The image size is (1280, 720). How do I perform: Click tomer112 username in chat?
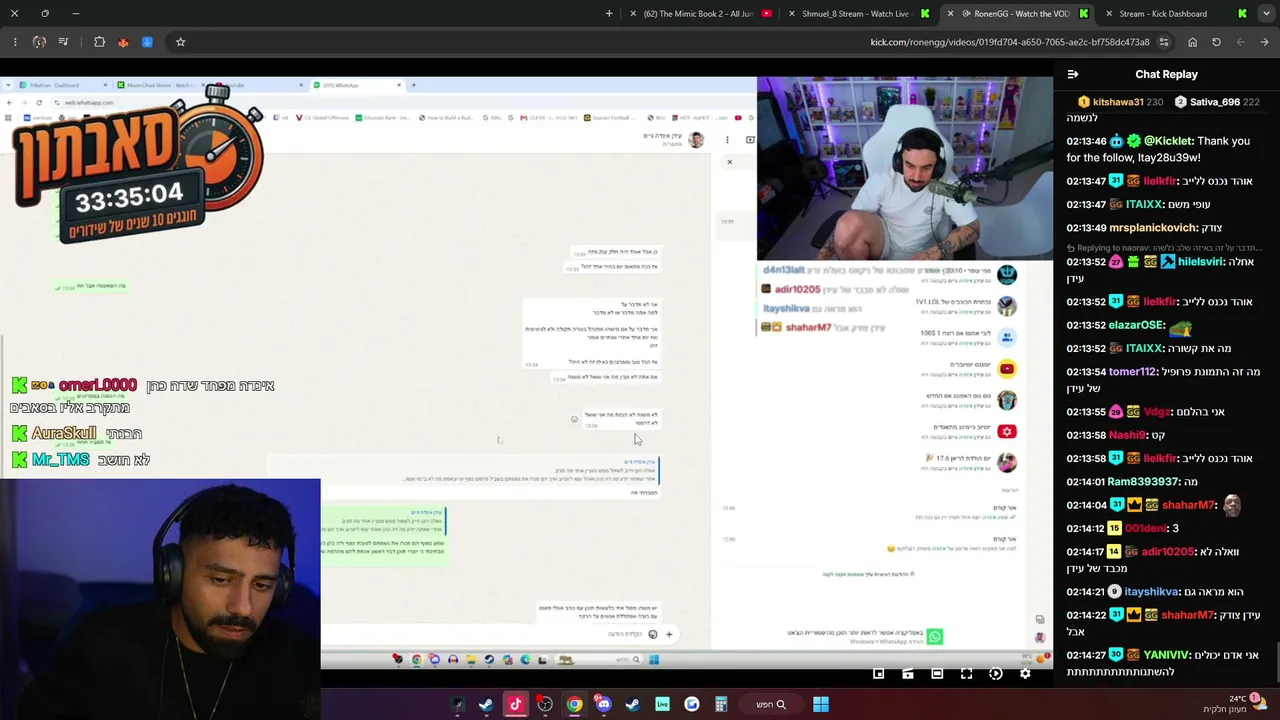pos(1132,372)
